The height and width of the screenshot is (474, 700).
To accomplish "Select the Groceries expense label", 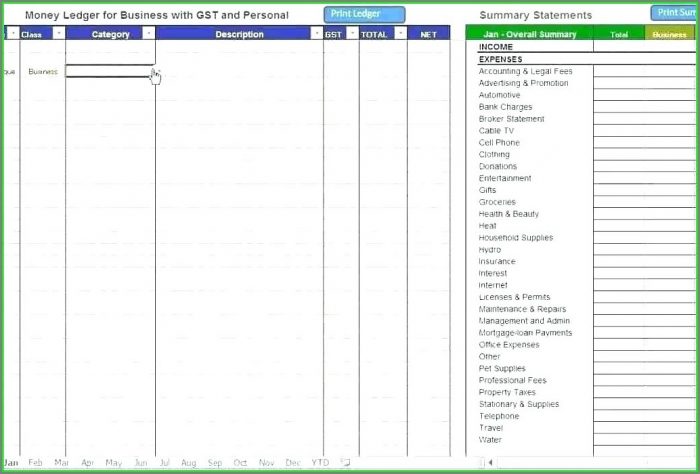I will [x=497, y=202].
